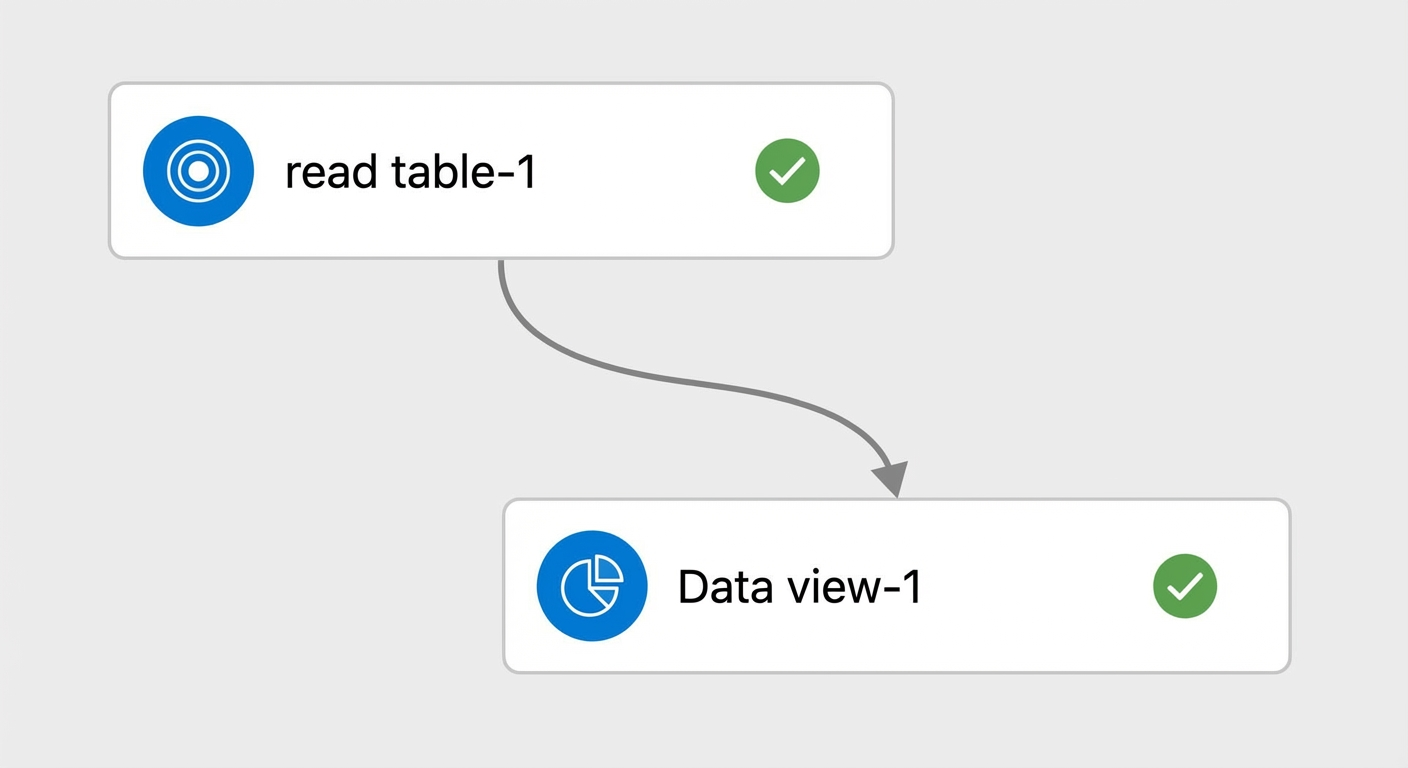Click the green checkmark on read table-1
This screenshot has height=768, width=1408.
tap(787, 171)
